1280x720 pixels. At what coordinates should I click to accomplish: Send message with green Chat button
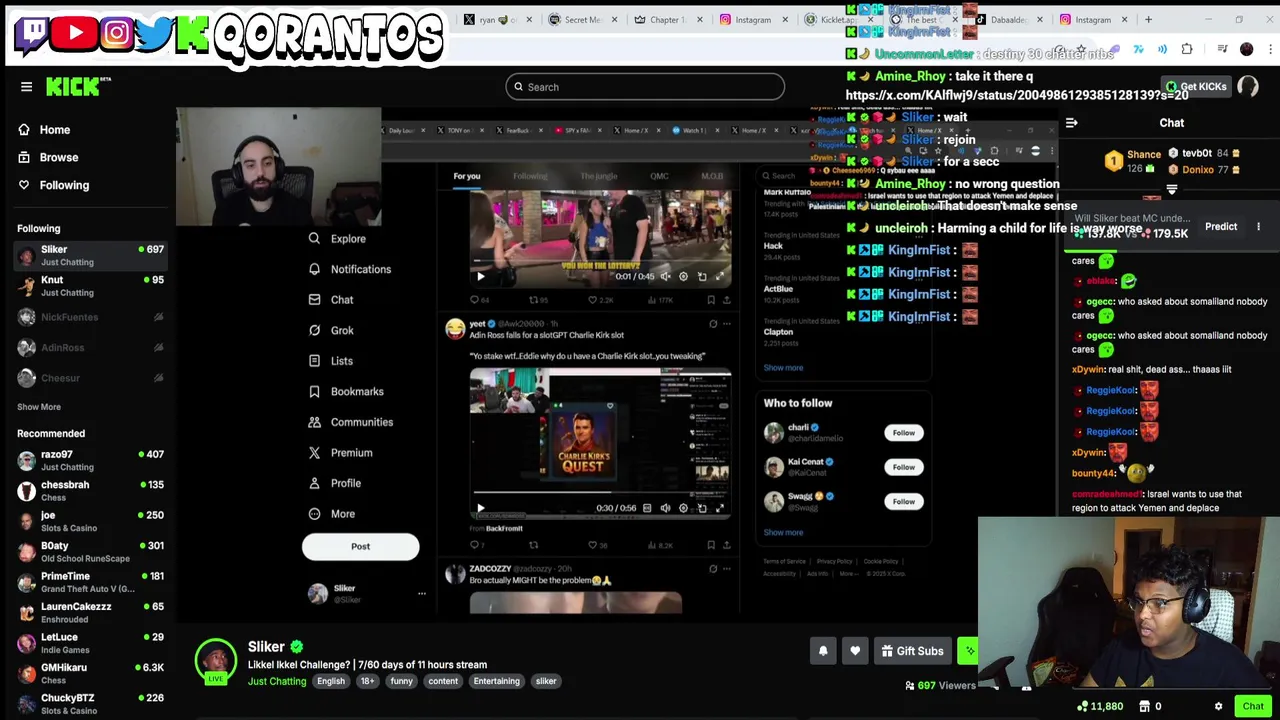1253,707
